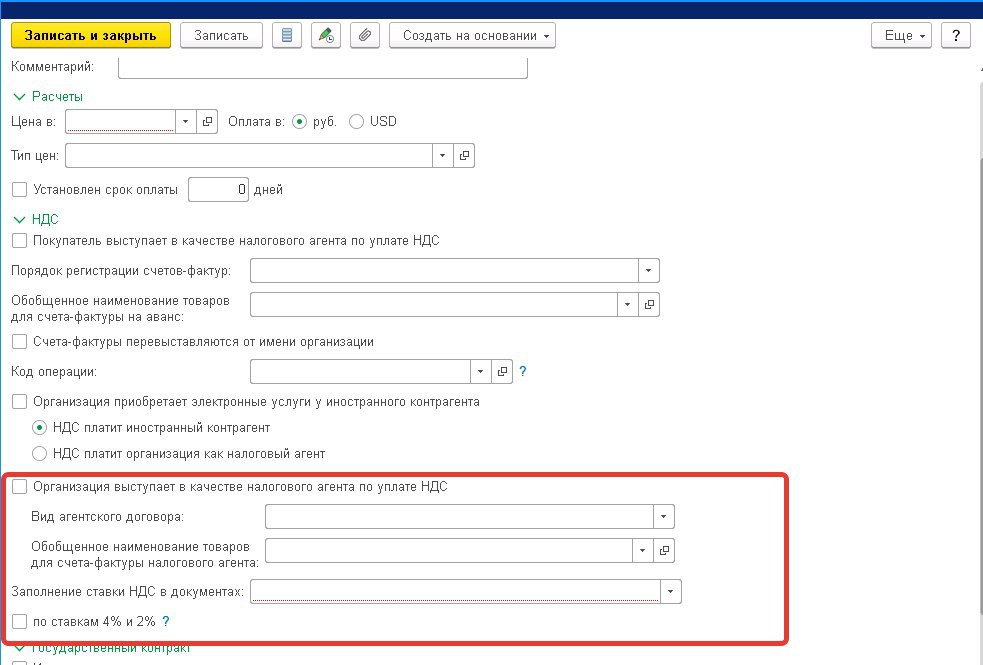This screenshot has width=983, height=665.
Task: Focus the 'Цена в' input field
Action: (120, 122)
